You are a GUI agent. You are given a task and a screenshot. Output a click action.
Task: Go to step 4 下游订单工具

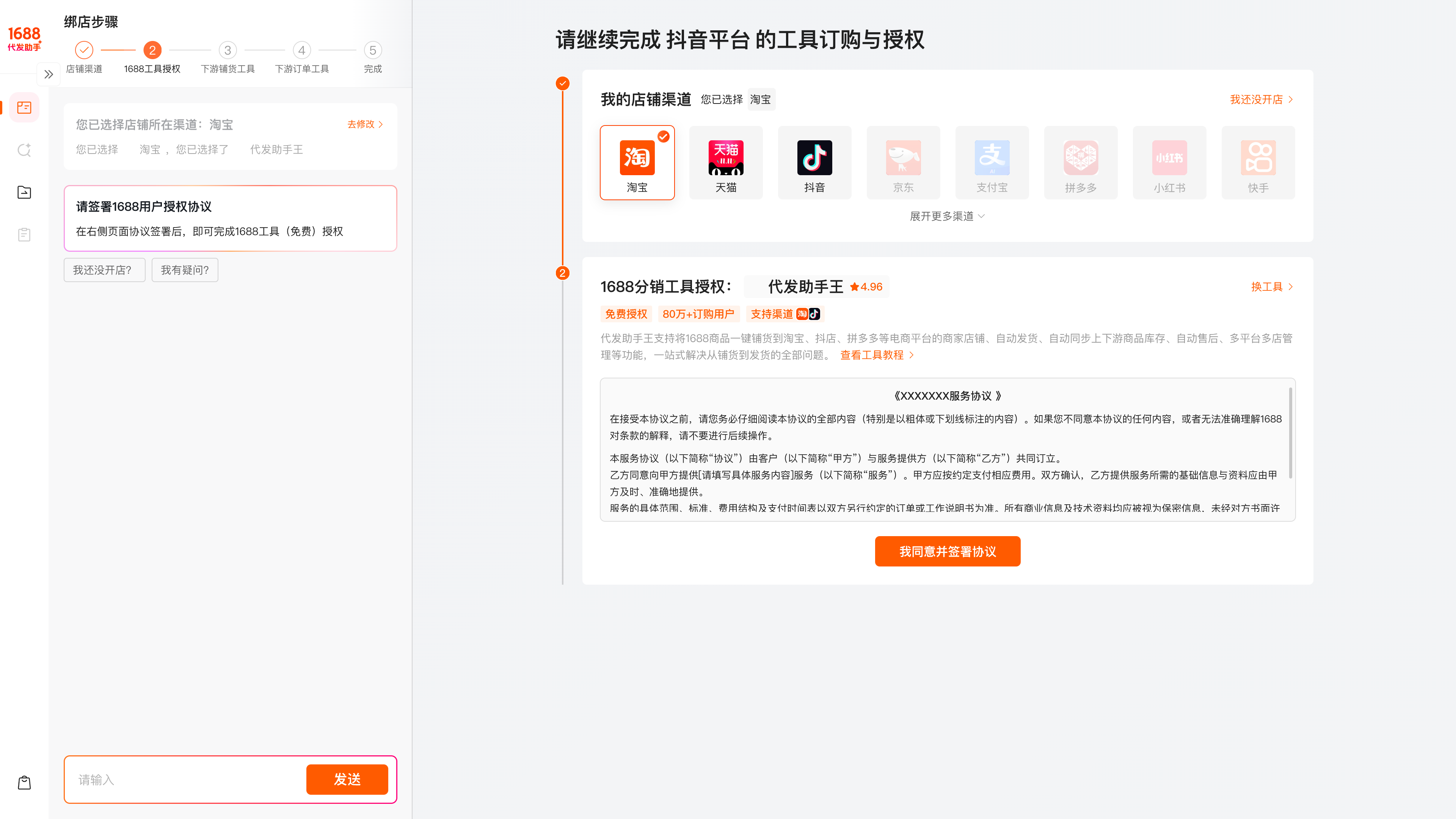coord(302,57)
